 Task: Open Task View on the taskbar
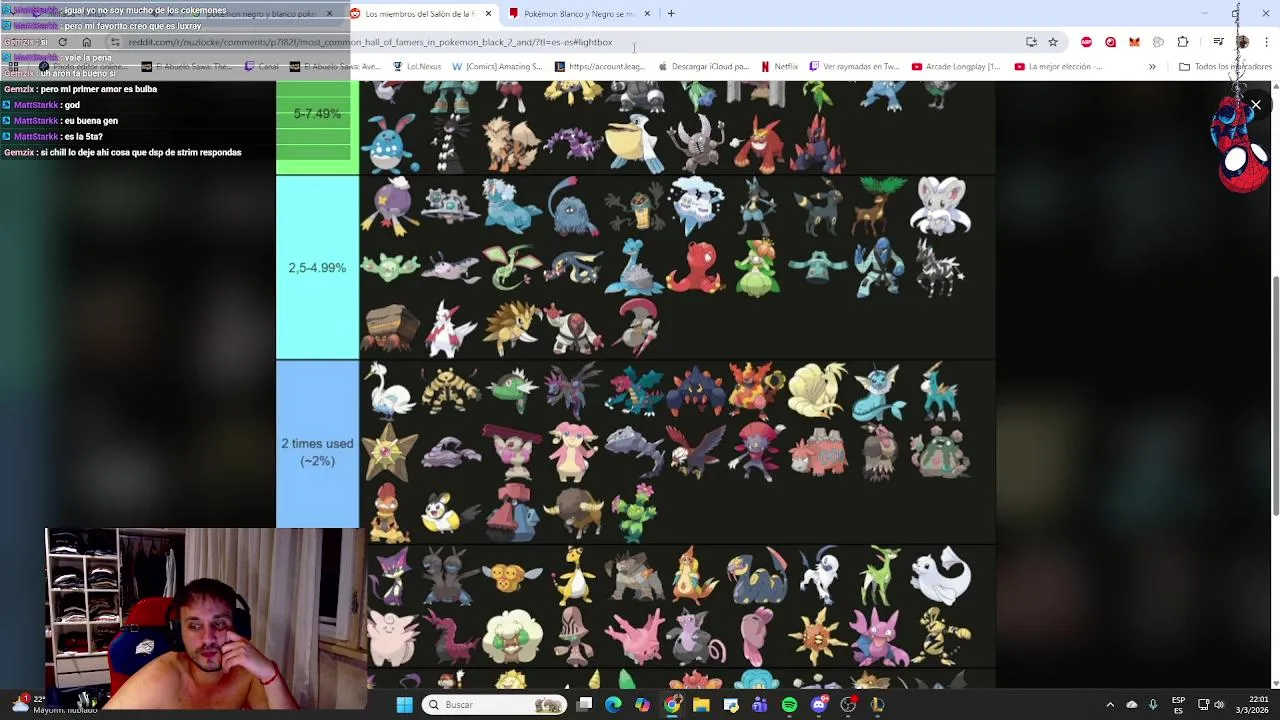click(585, 705)
